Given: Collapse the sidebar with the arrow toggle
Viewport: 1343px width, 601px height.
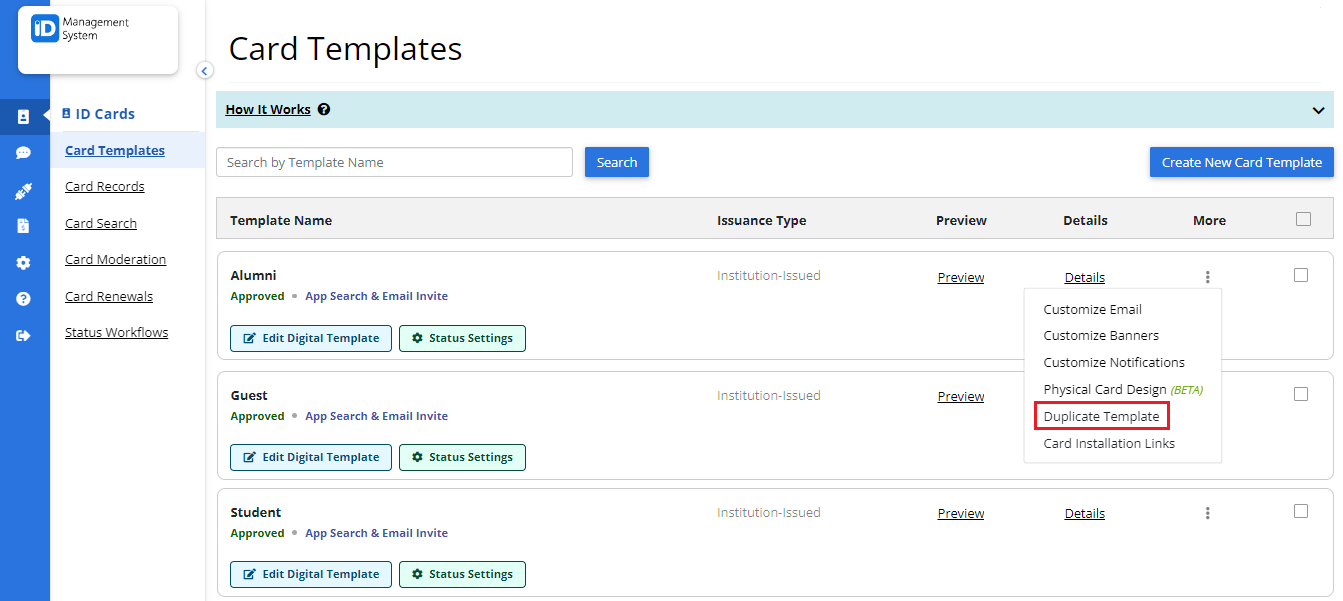Looking at the screenshot, I should click(204, 70).
